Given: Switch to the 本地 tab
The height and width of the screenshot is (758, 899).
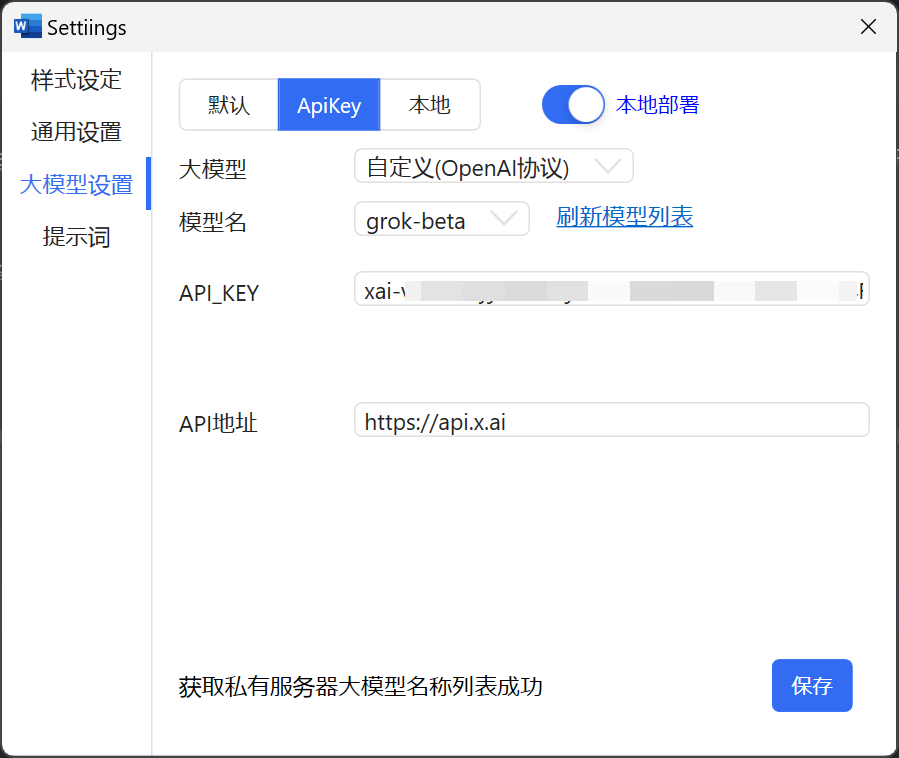Looking at the screenshot, I should (x=430, y=104).
